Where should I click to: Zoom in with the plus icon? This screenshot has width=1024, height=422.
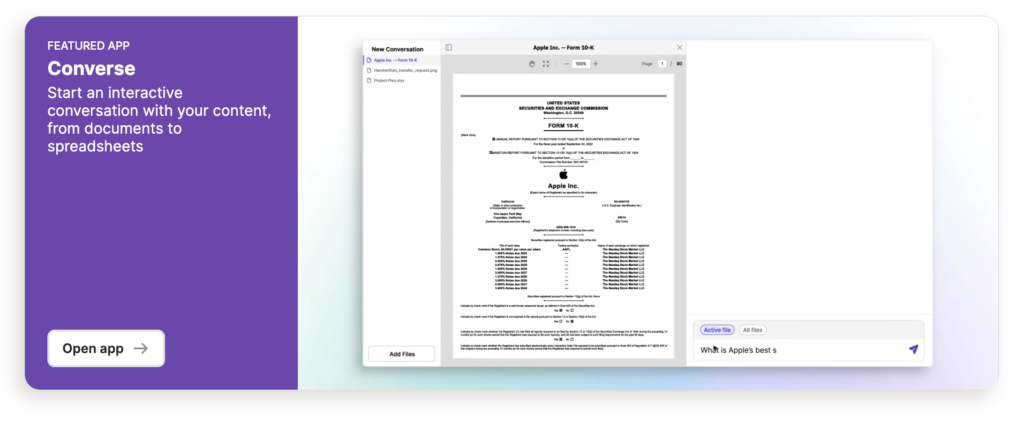(595, 64)
